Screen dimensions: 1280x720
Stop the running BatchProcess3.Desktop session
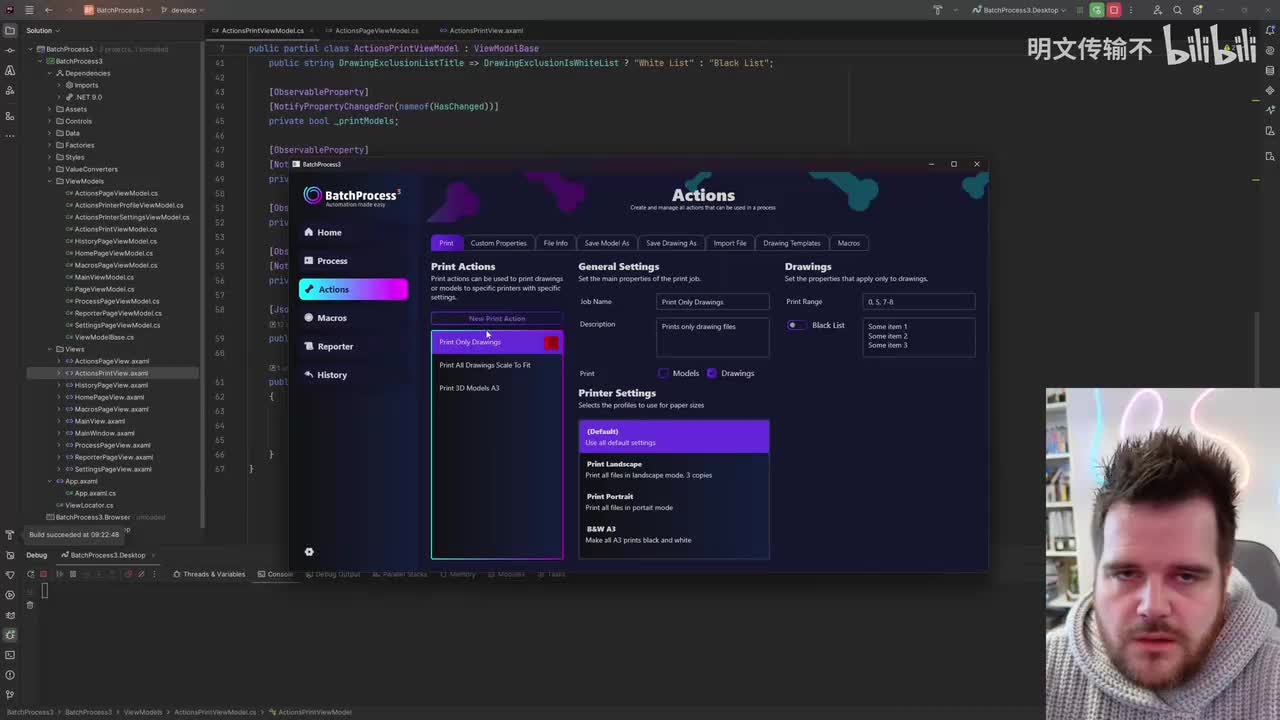[x=1114, y=10]
